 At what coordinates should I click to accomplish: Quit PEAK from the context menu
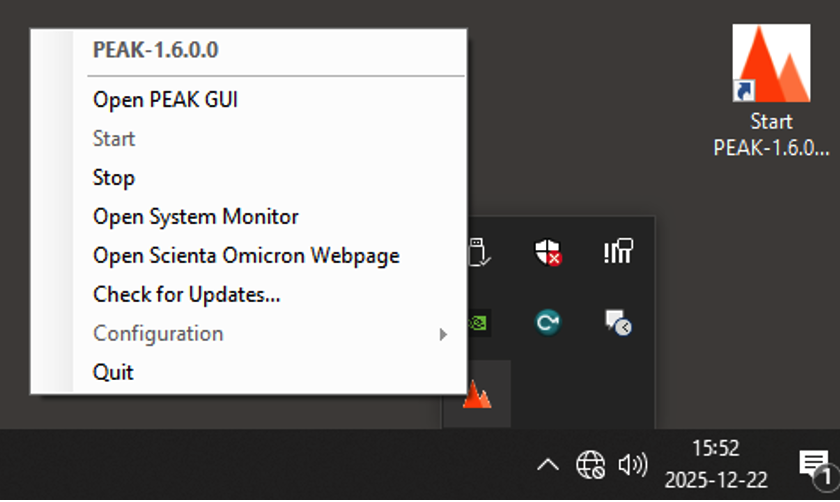[113, 373]
